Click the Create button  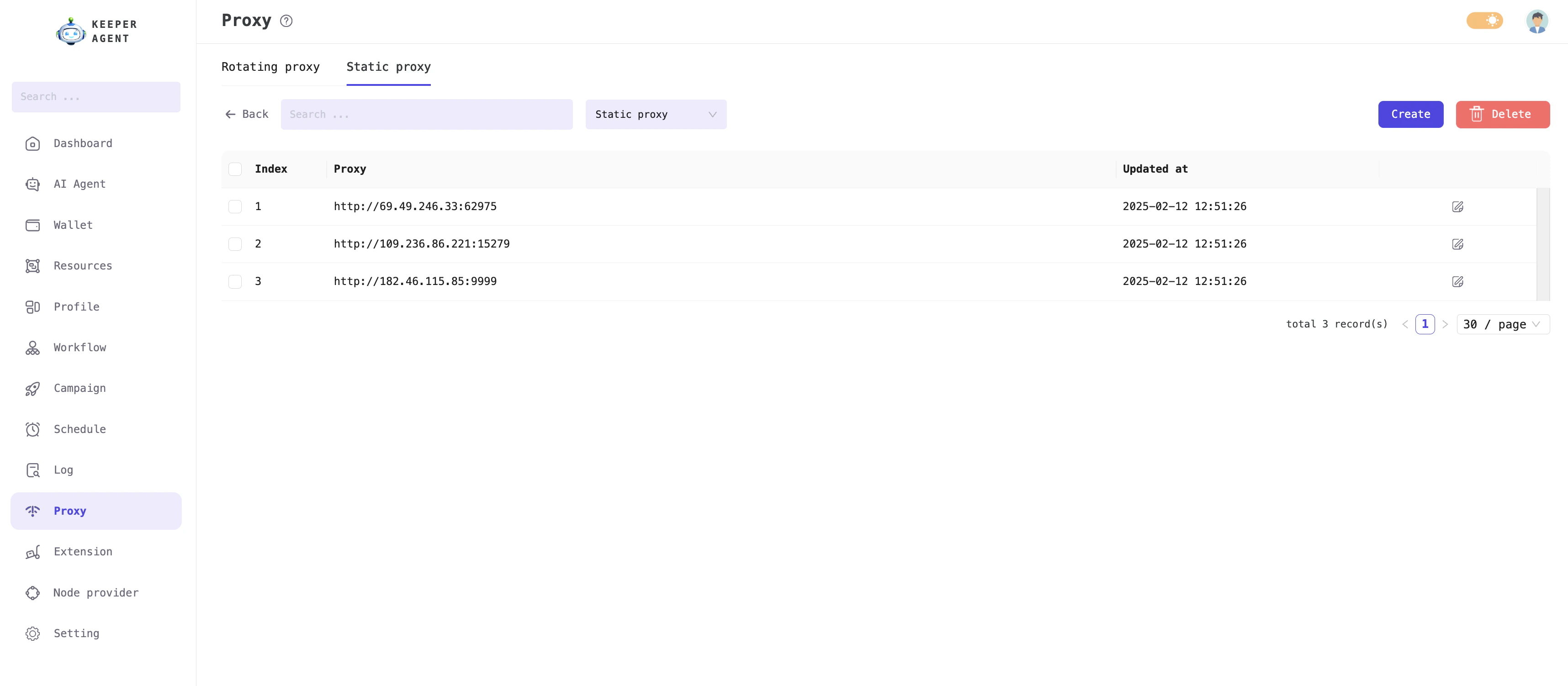(x=1410, y=114)
